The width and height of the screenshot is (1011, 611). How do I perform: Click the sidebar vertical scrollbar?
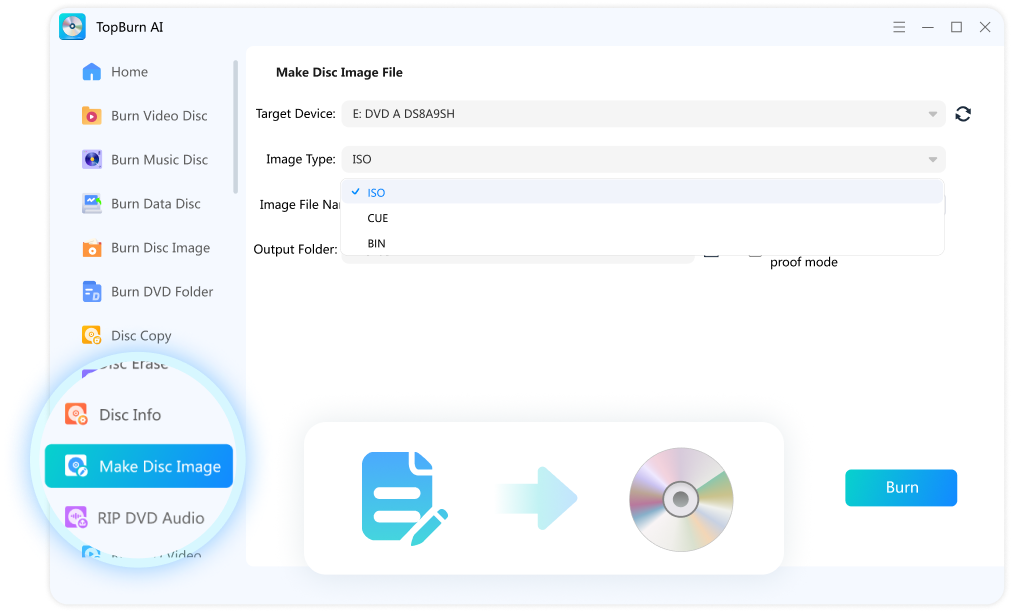click(236, 126)
